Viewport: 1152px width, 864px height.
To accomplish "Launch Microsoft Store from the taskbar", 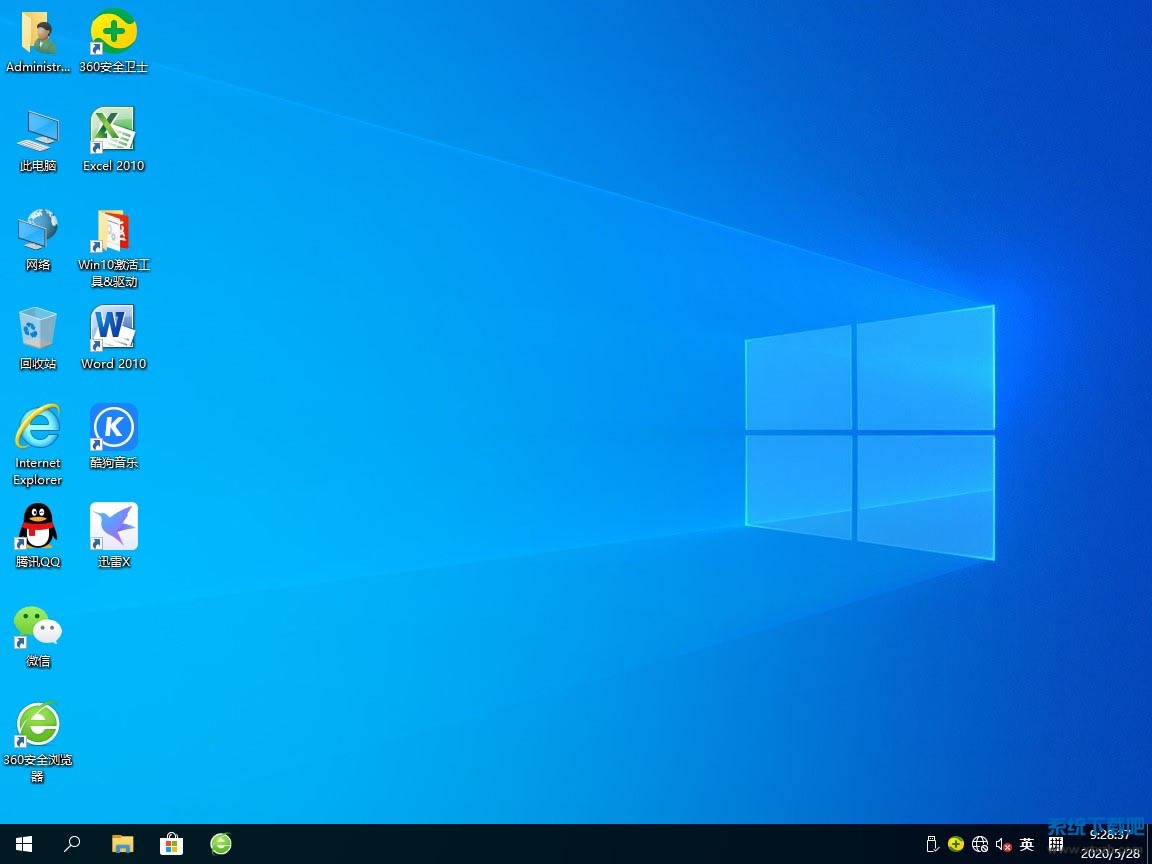I will [171, 844].
